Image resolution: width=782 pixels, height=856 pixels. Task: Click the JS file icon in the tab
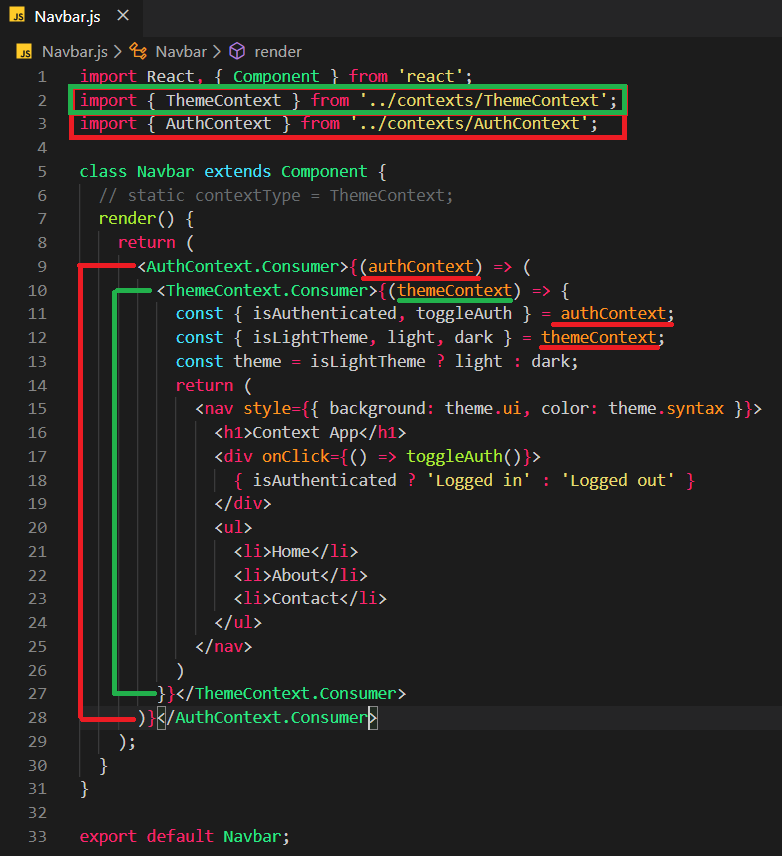pos(18,17)
